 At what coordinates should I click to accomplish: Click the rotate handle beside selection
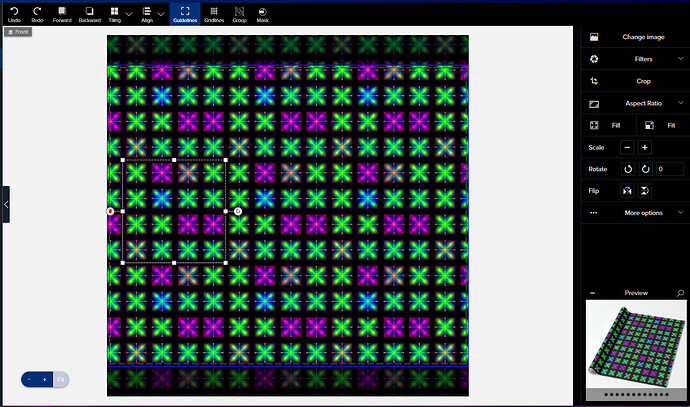pos(238,212)
